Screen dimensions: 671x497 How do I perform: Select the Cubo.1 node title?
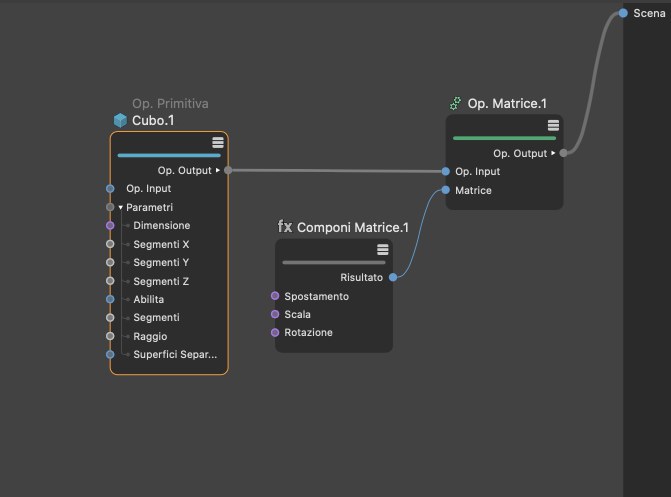click(153, 121)
